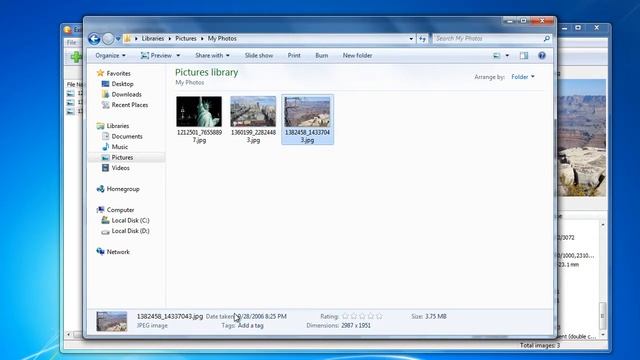The height and width of the screenshot is (360, 640).
Task: Select Network in the navigation pane
Action: click(x=118, y=252)
